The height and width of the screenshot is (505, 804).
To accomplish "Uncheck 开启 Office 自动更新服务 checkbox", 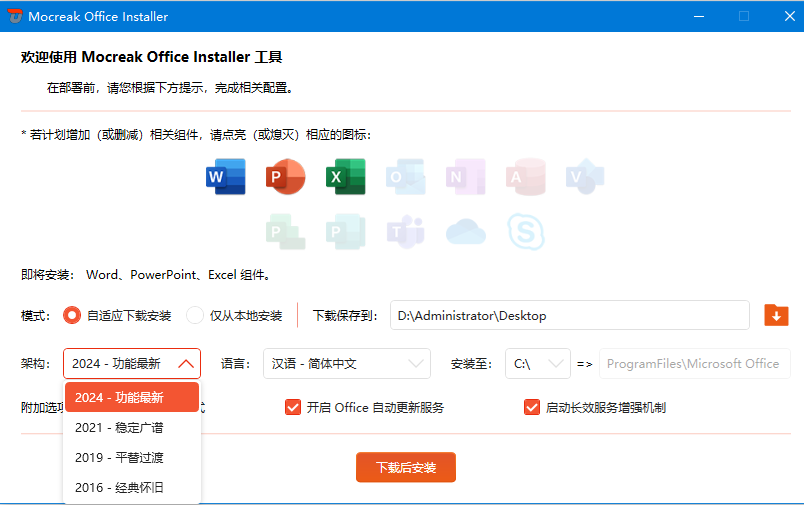I will point(293,408).
